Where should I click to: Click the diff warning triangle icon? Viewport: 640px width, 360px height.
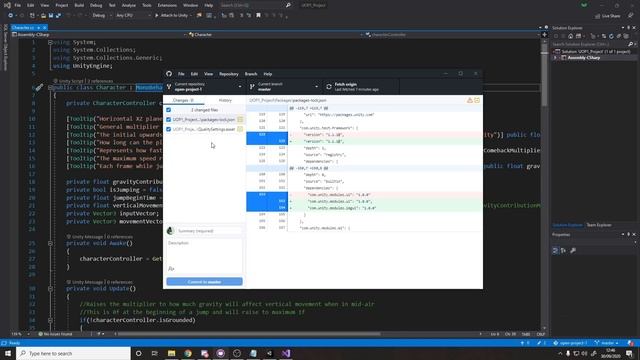point(470,100)
